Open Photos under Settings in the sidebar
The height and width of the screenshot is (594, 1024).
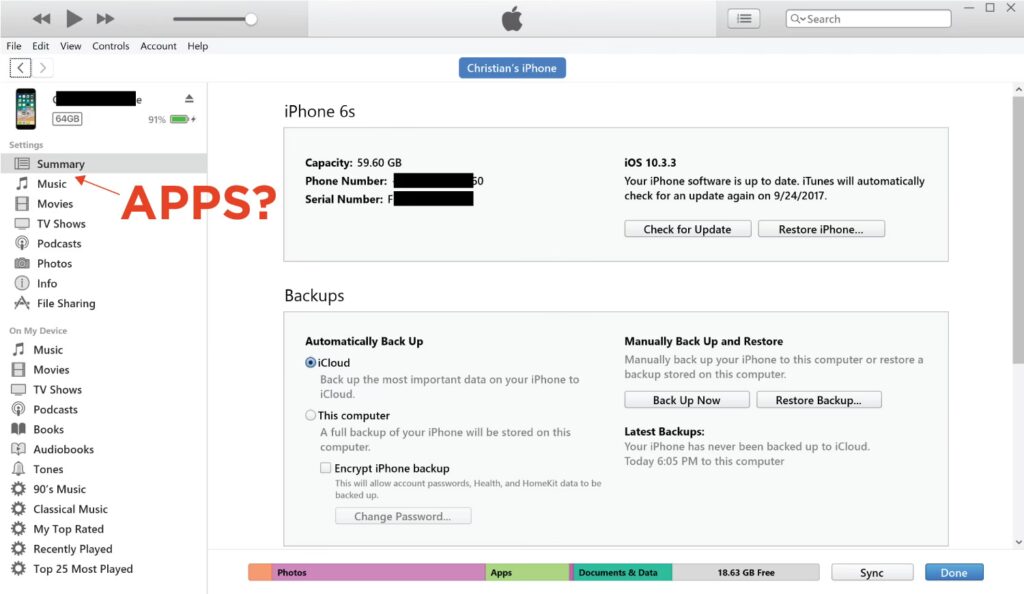tap(54, 263)
